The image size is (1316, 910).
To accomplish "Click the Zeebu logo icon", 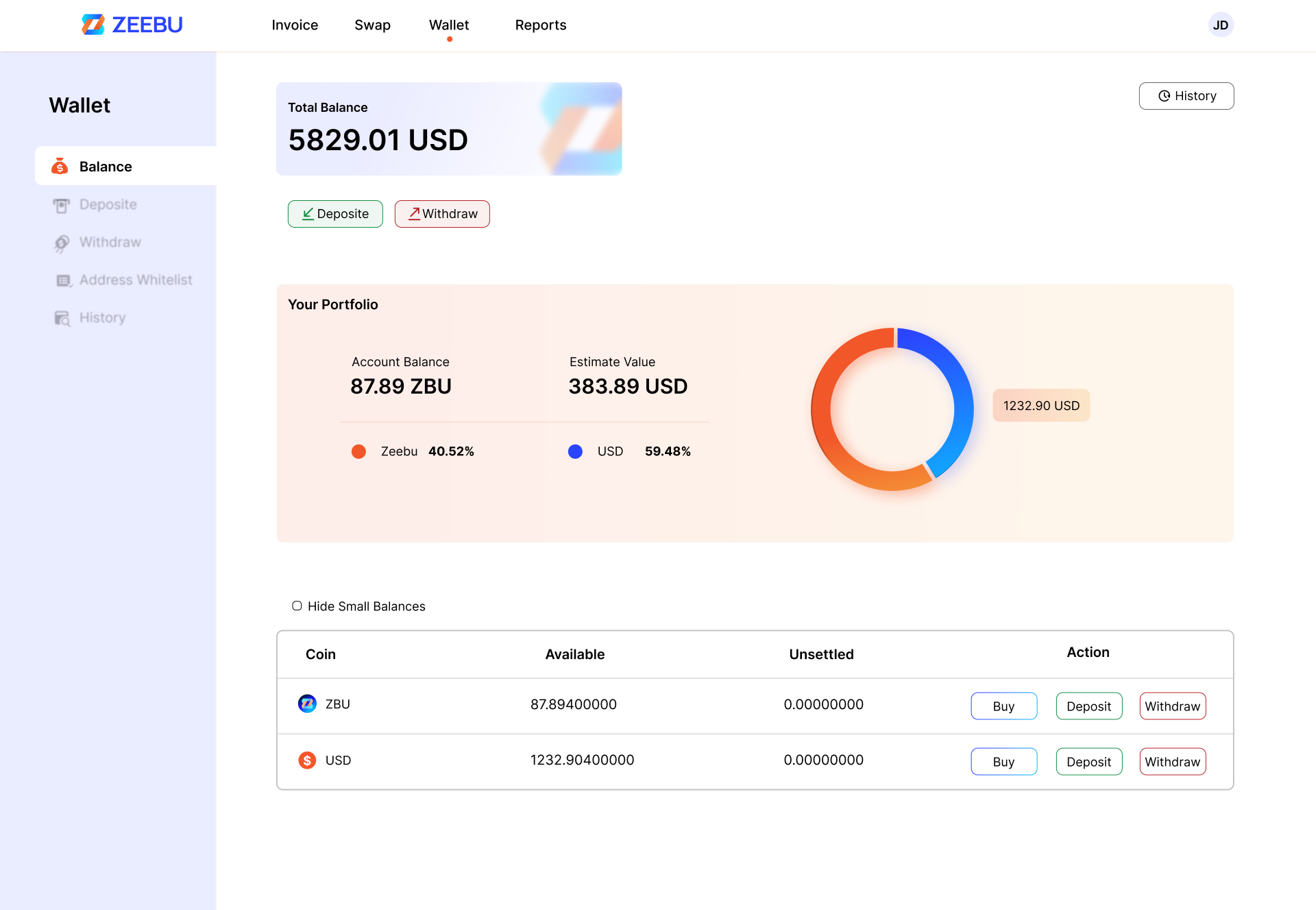I will (x=93, y=25).
